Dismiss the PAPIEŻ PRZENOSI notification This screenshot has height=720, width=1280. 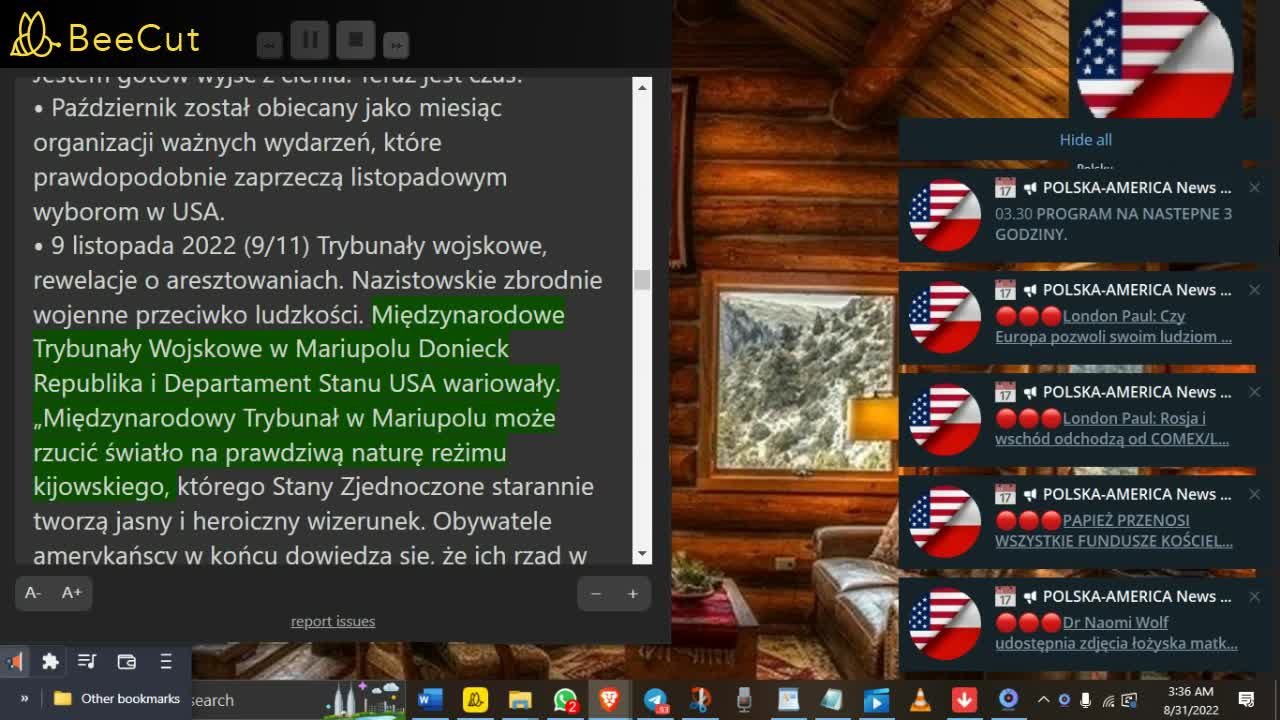1254,493
